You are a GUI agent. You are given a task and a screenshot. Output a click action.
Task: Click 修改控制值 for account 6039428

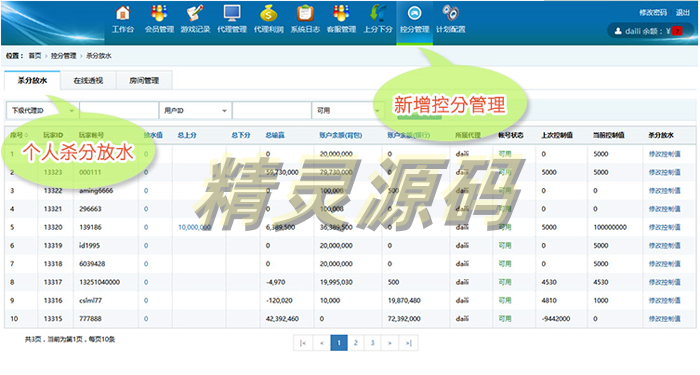pyautogui.click(x=664, y=264)
